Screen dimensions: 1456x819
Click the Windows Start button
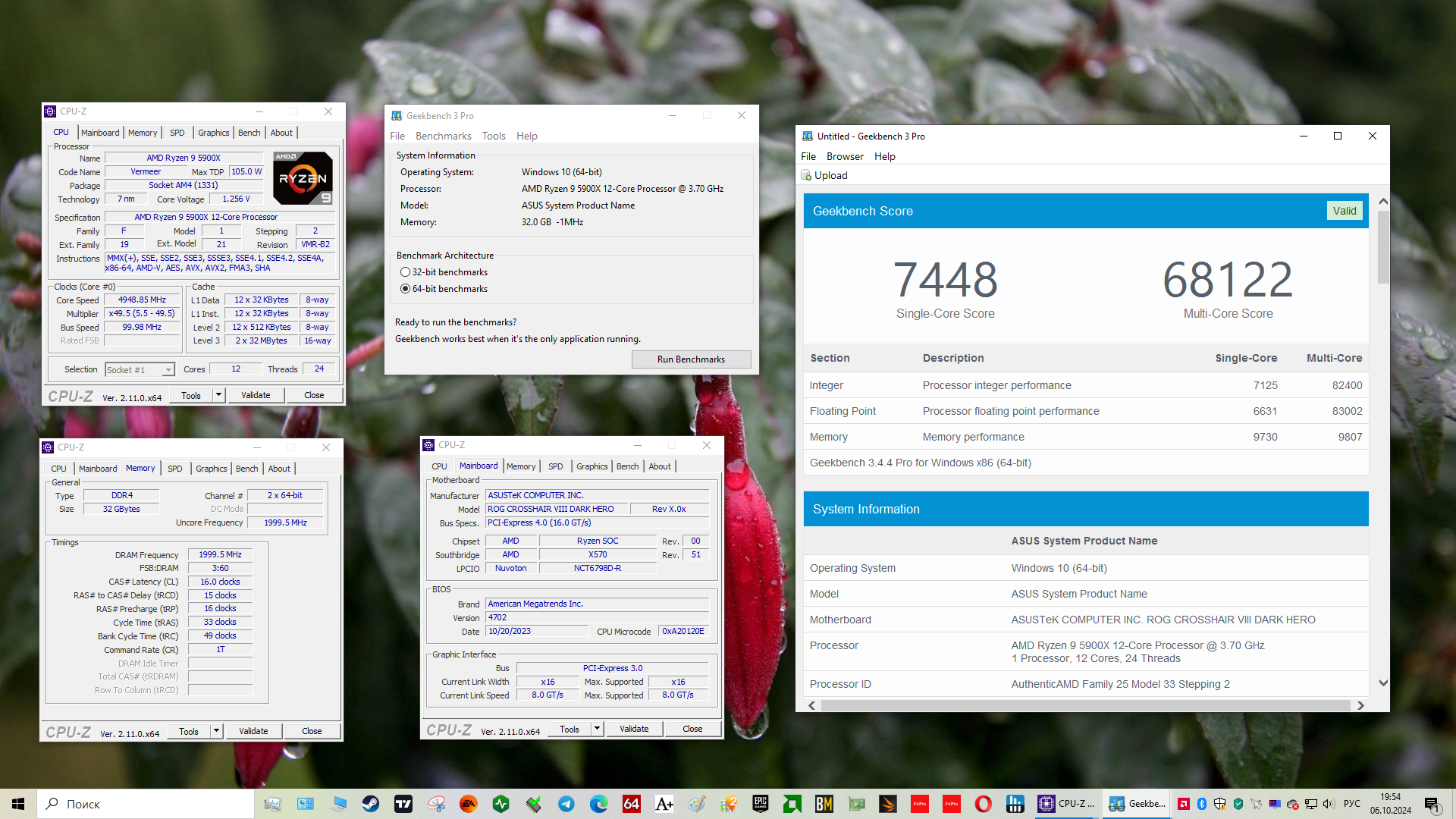(x=18, y=804)
